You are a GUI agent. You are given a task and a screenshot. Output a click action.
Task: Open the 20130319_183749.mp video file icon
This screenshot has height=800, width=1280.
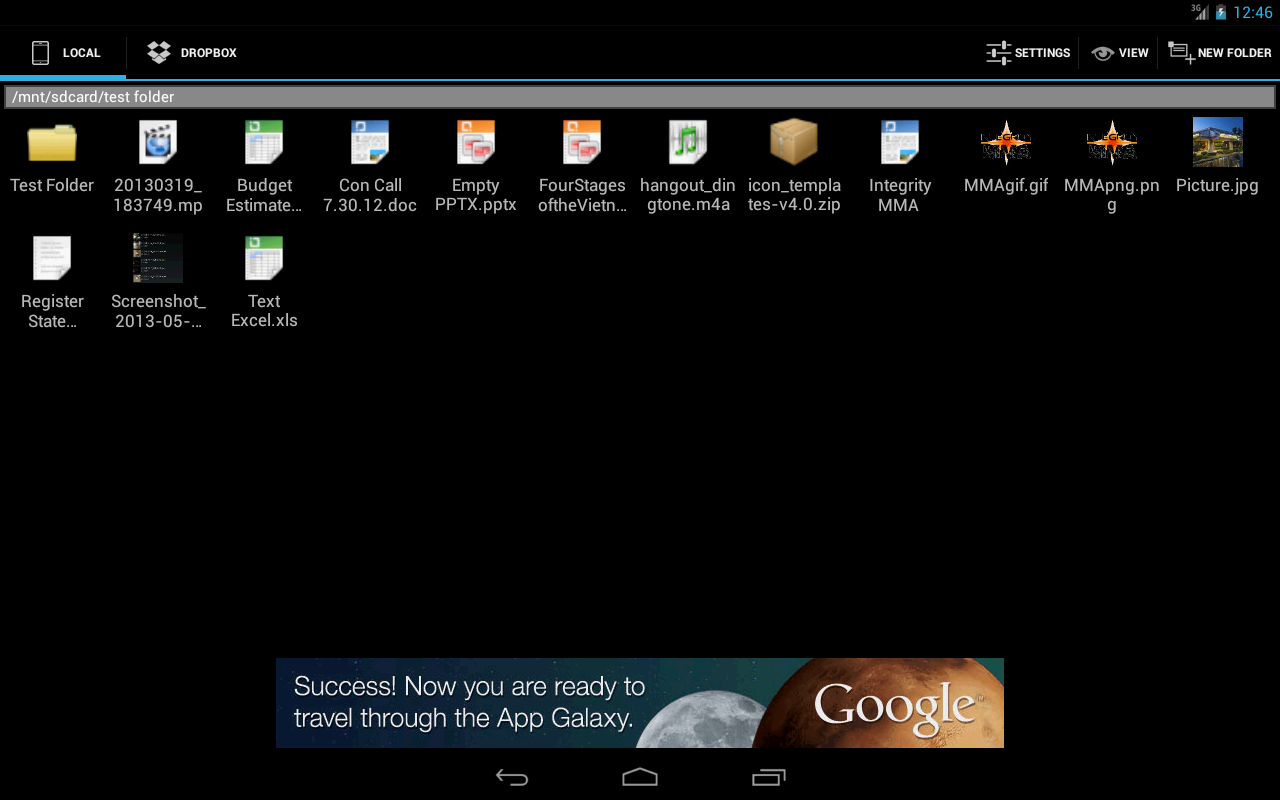tap(158, 142)
